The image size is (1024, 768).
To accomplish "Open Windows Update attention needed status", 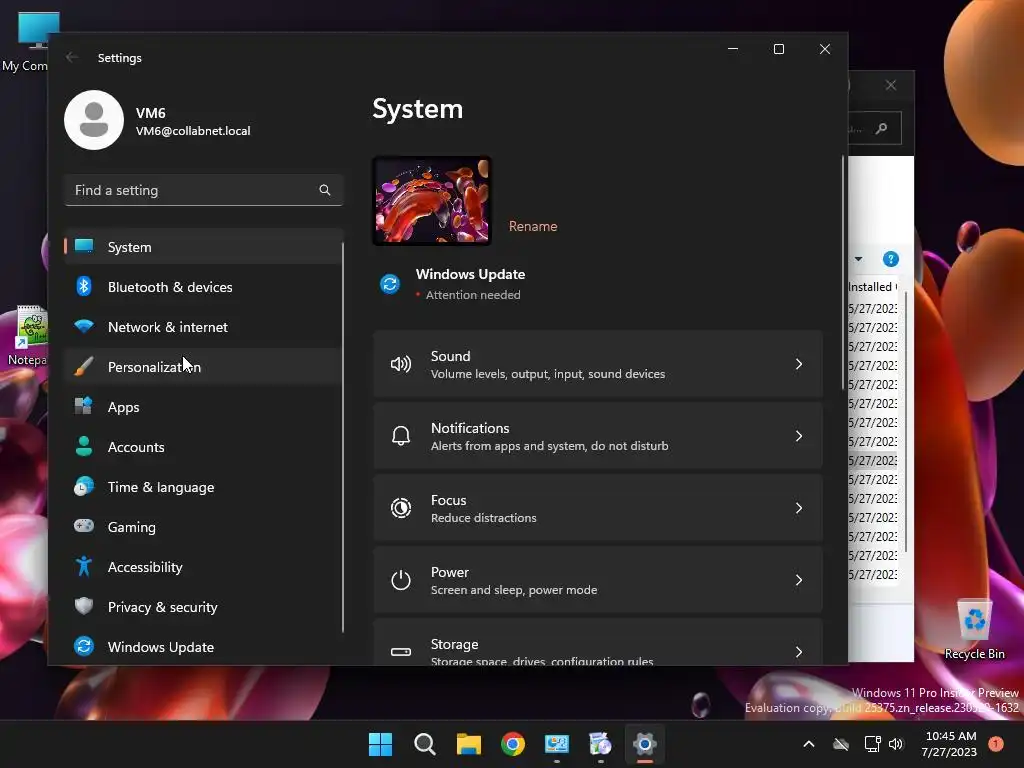I will pos(470,284).
